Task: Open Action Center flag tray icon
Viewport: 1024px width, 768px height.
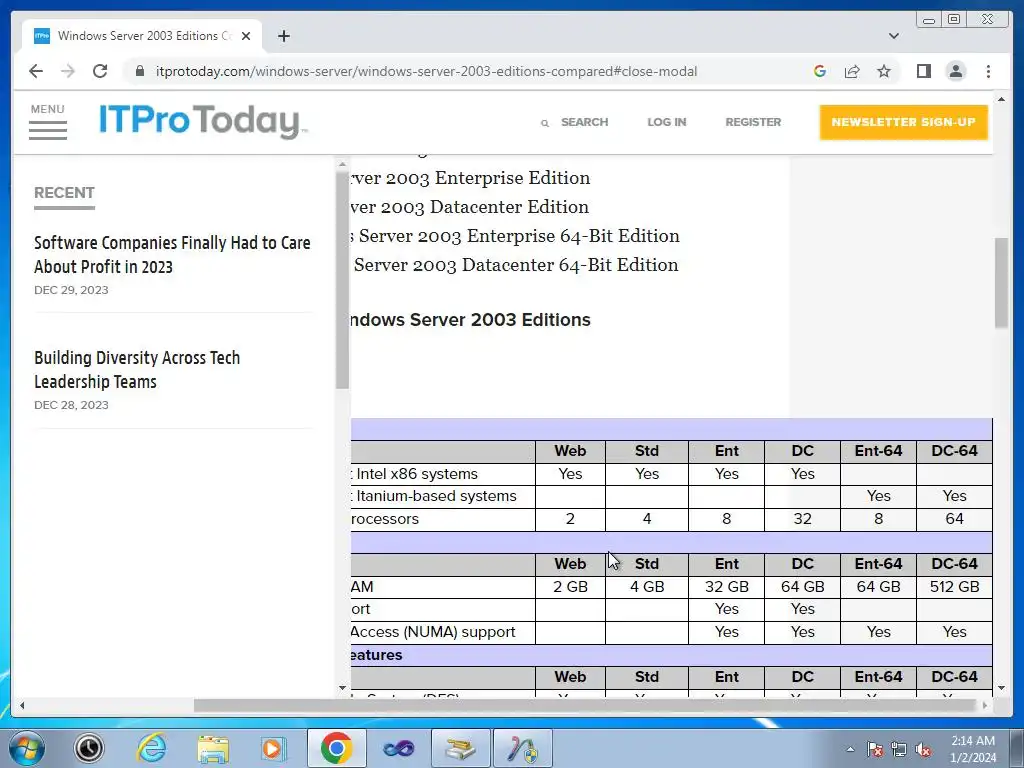Action: tap(875, 749)
